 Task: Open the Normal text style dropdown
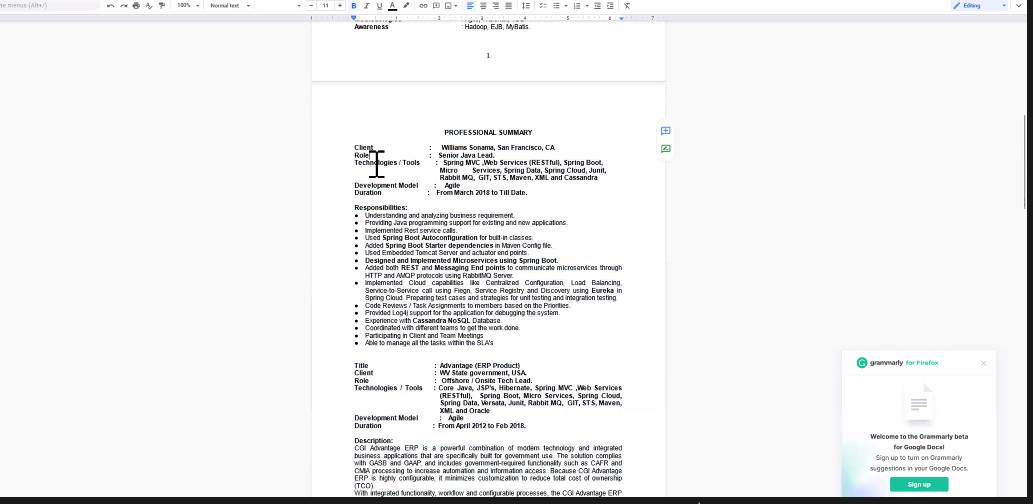click(x=231, y=5)
